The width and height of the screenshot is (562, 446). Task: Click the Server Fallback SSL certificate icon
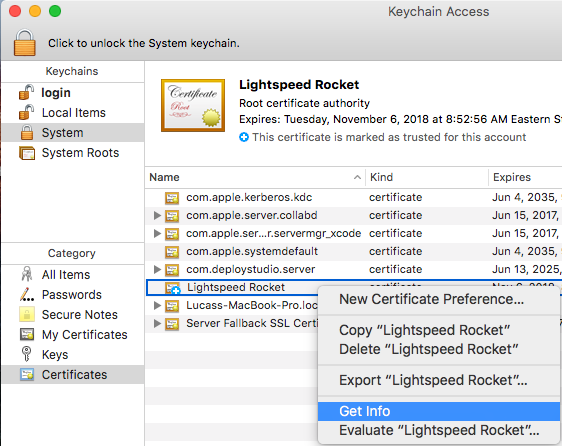pyautogui.click(x=172, y=324)
